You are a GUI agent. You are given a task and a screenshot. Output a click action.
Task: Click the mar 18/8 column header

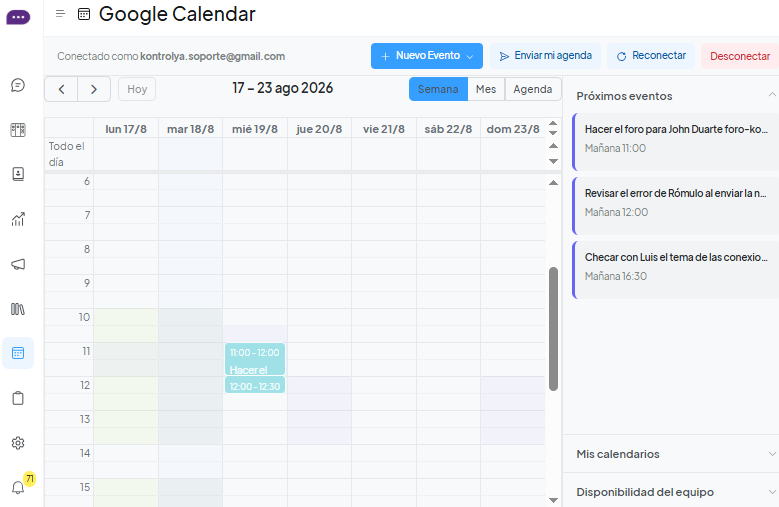(x=191, y=129)
